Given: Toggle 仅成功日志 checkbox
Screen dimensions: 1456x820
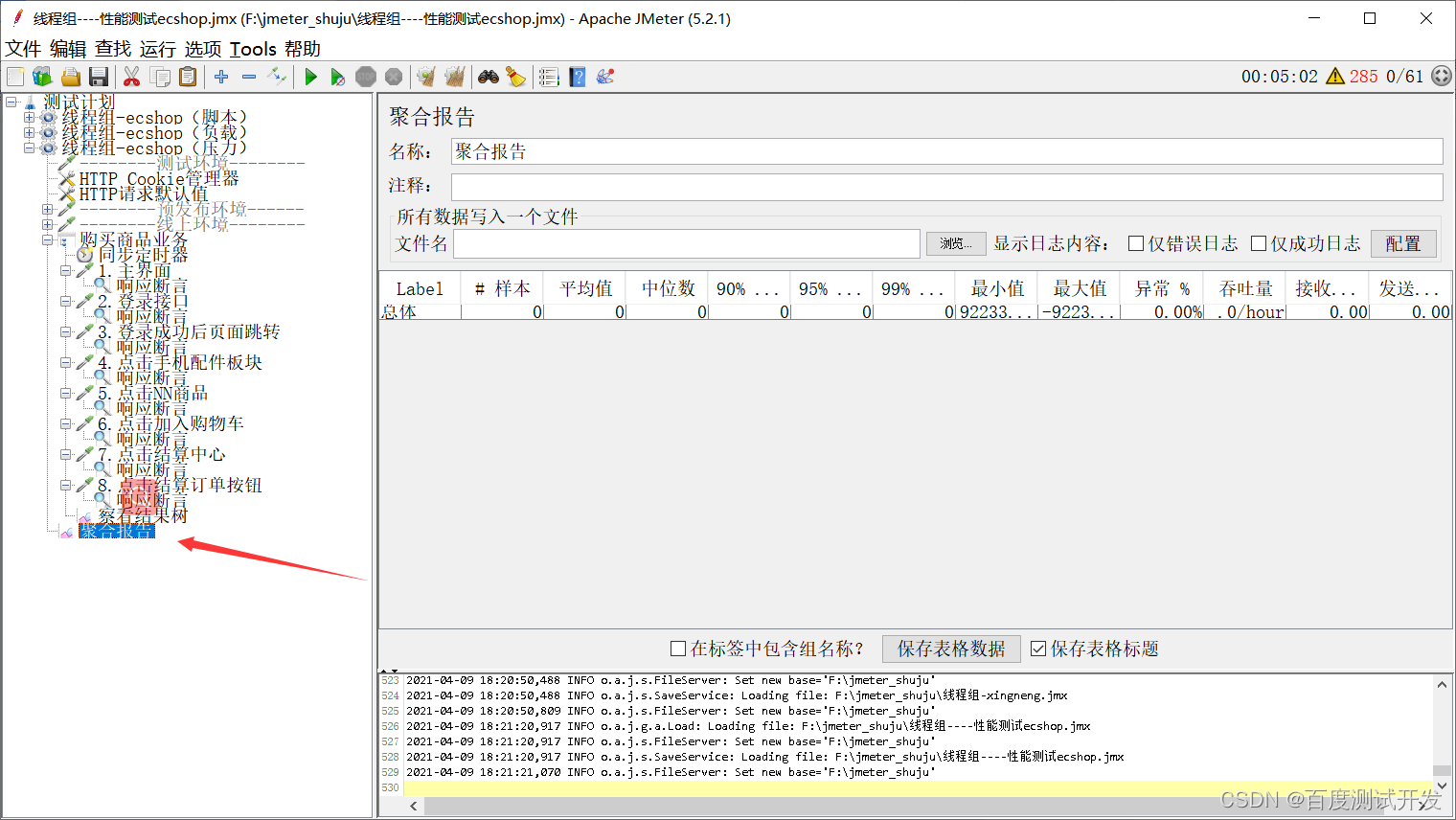Looking at the screenshot, I should pos(1259,243).
